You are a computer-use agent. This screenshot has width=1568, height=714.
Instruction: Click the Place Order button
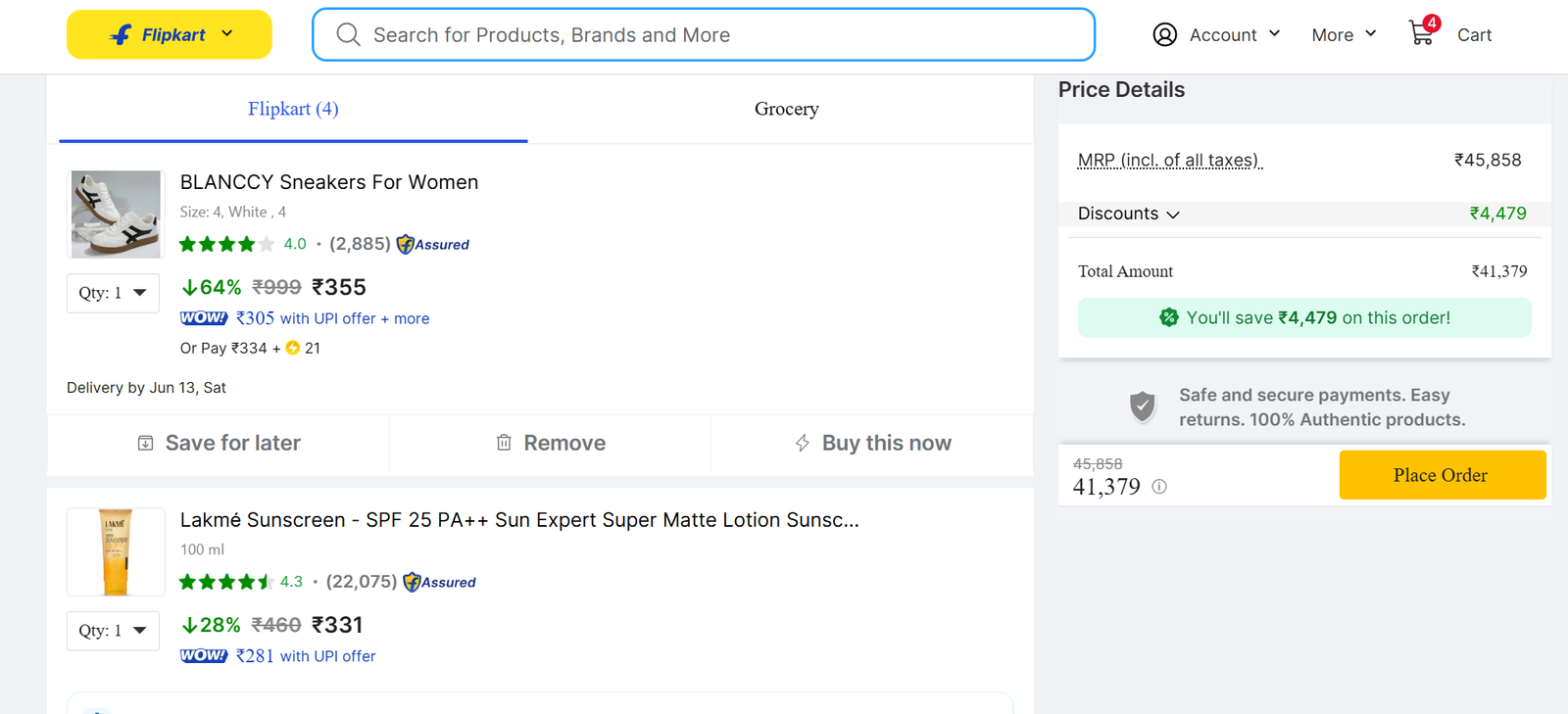pos(1443,475)
